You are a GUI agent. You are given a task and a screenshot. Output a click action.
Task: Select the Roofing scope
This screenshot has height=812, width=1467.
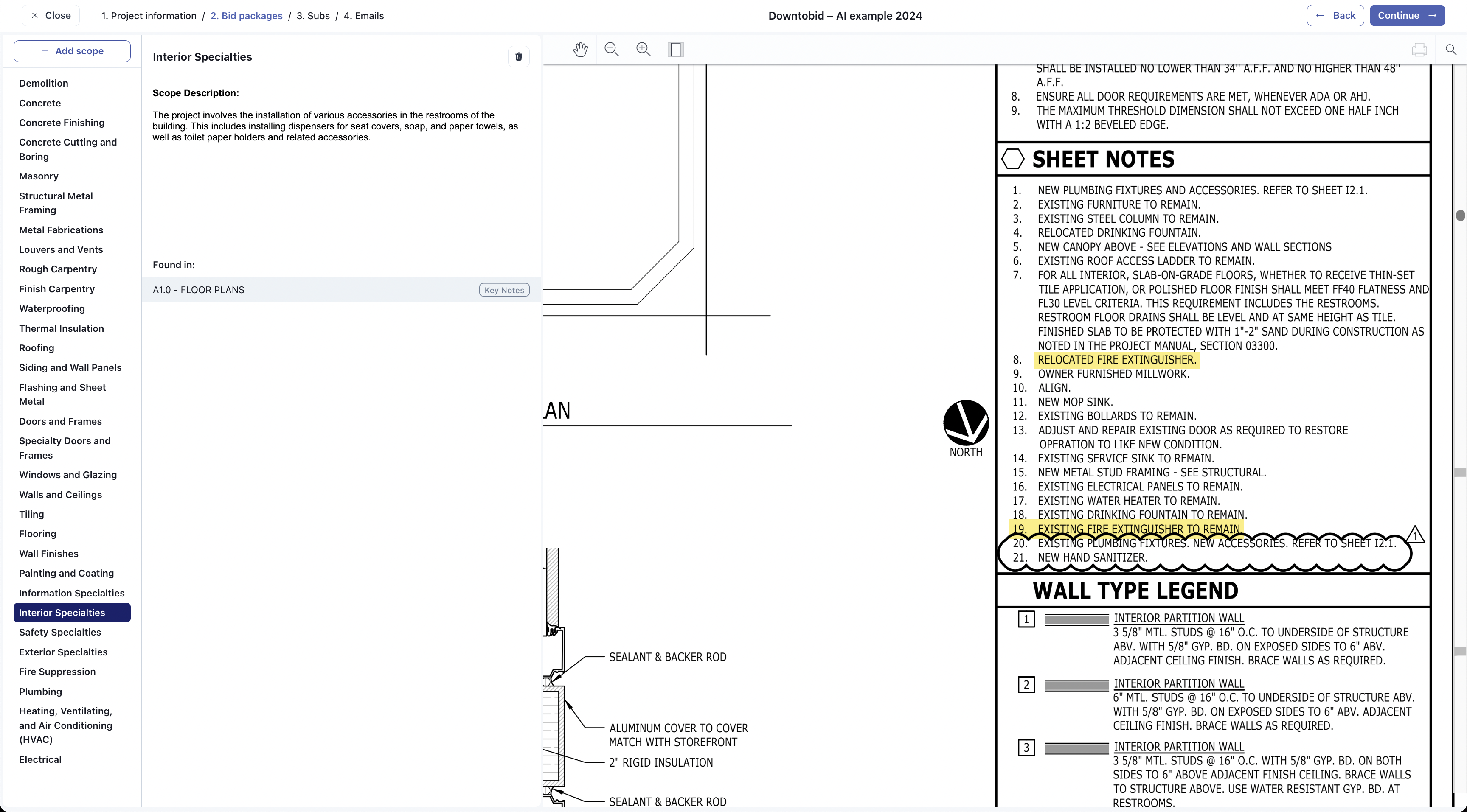click(37, 348)
